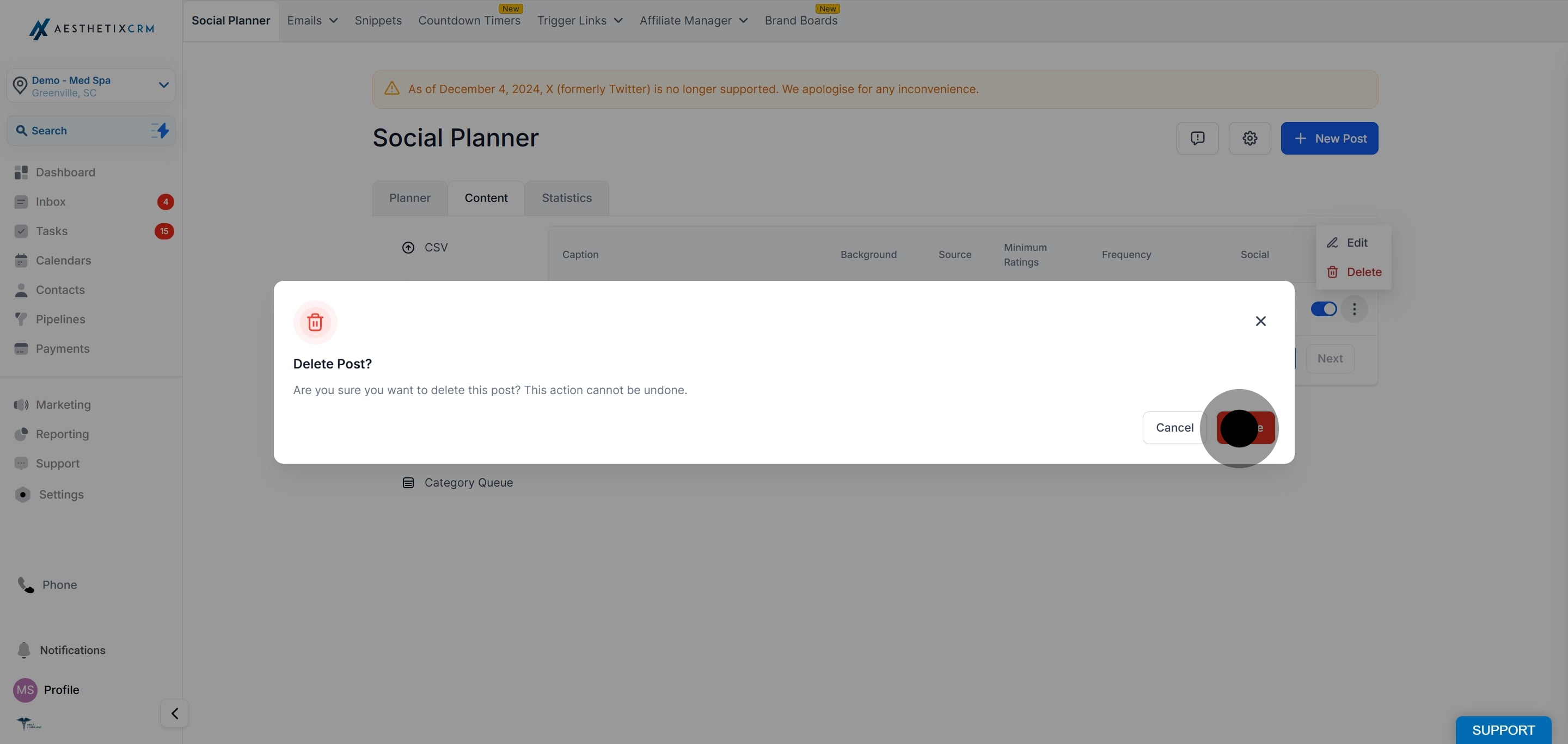Screen dimensions: 1568x744
Task: Open Category Queue list icon
Action: point(408,482)
